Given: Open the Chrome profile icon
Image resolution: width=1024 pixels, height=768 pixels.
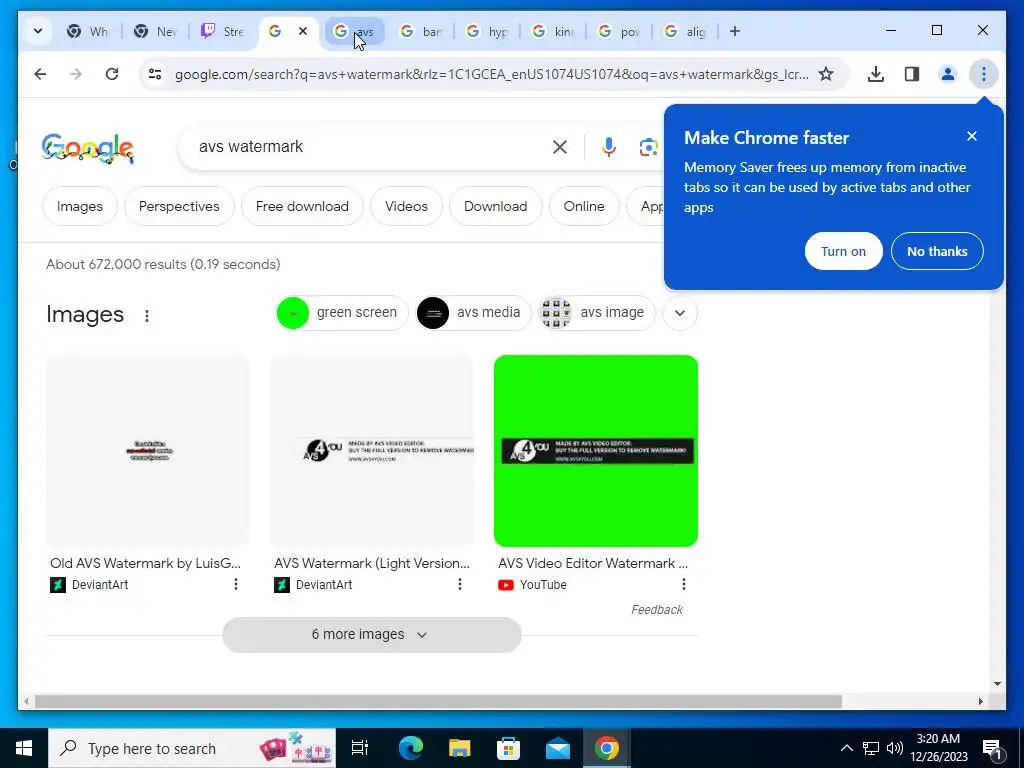Looking at the screenshot, I should 948,74.
